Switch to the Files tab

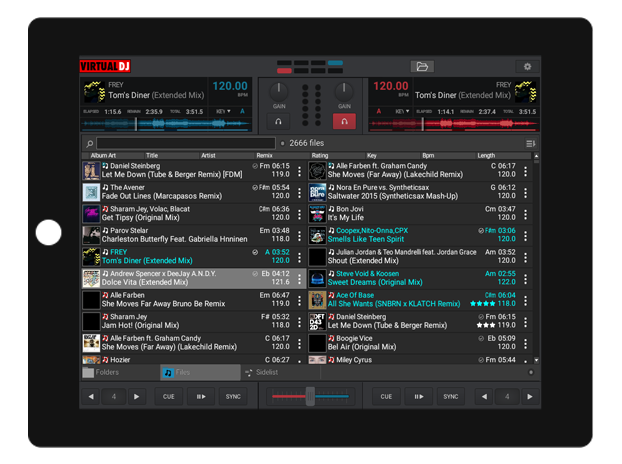coord(200,372)
